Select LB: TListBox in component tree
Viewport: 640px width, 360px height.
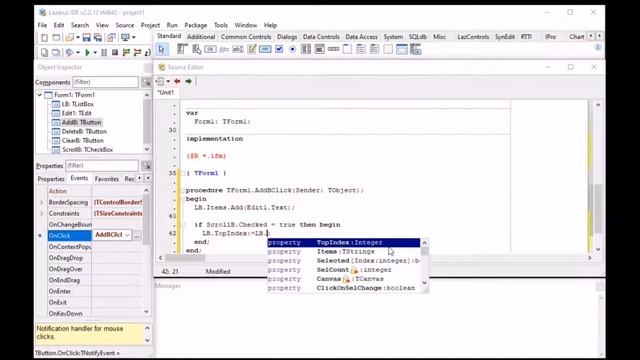(78, 104)
